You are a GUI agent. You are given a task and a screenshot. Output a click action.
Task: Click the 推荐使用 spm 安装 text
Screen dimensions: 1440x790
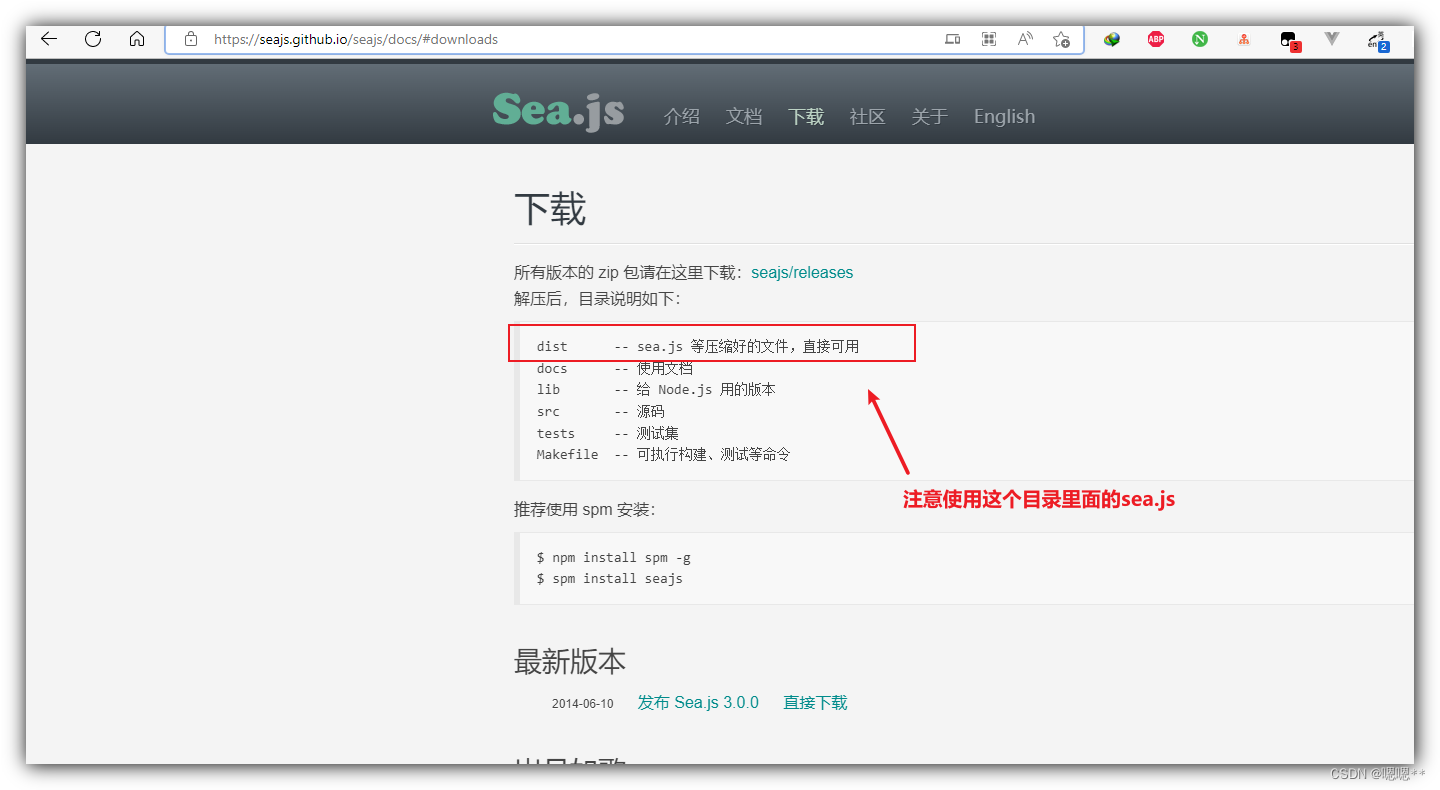(x=585, y=509)
